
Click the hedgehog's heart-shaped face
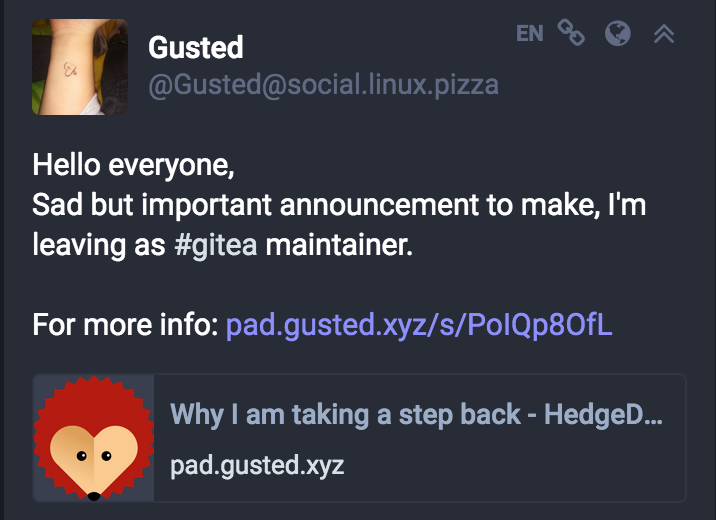pos(94,460)
